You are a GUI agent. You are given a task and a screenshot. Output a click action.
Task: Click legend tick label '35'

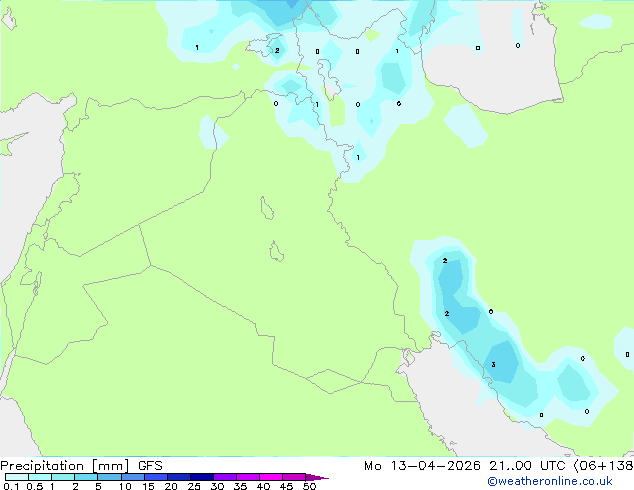(240, 486)
